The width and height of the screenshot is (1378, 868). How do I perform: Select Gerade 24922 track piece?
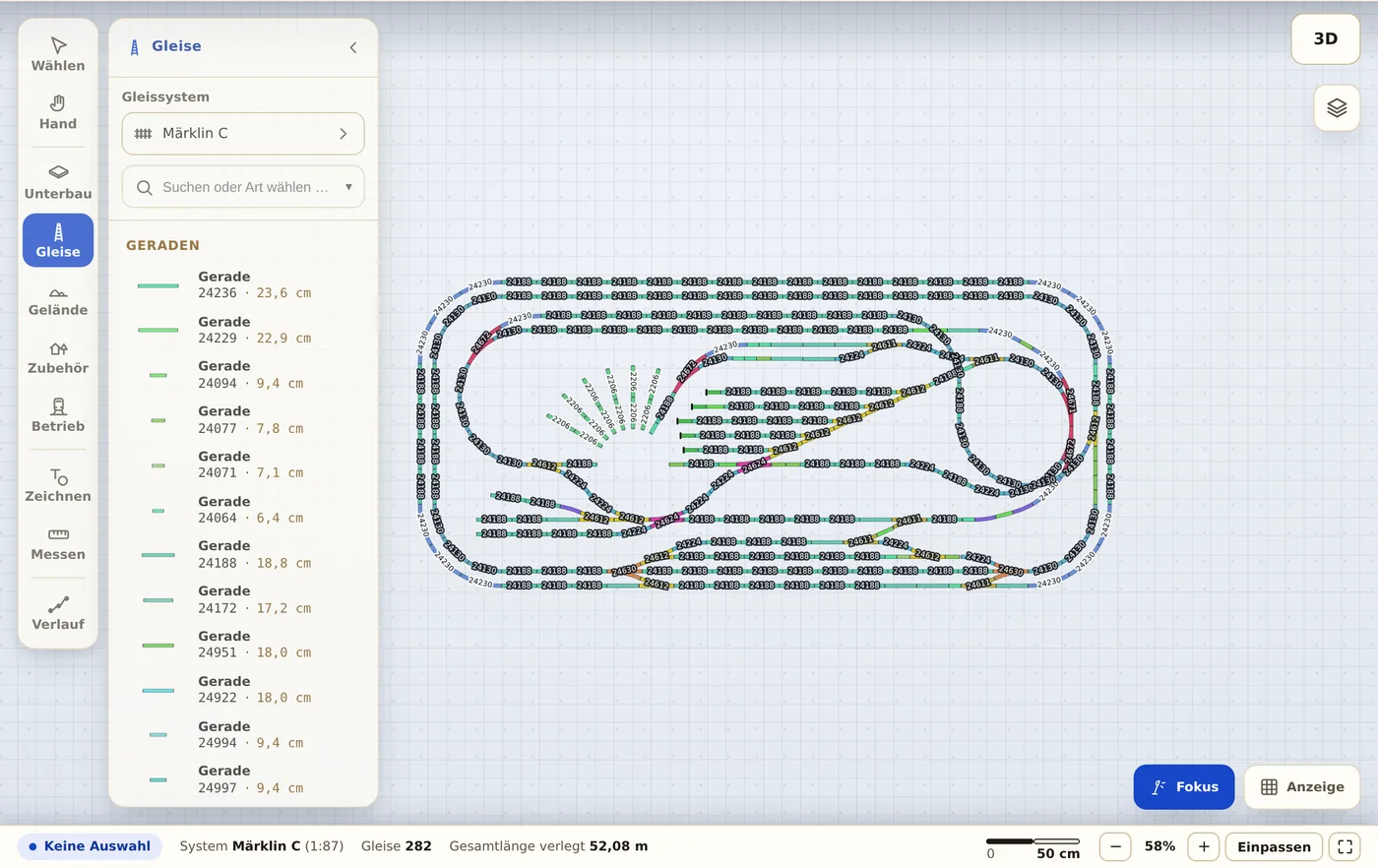[243, 690]
